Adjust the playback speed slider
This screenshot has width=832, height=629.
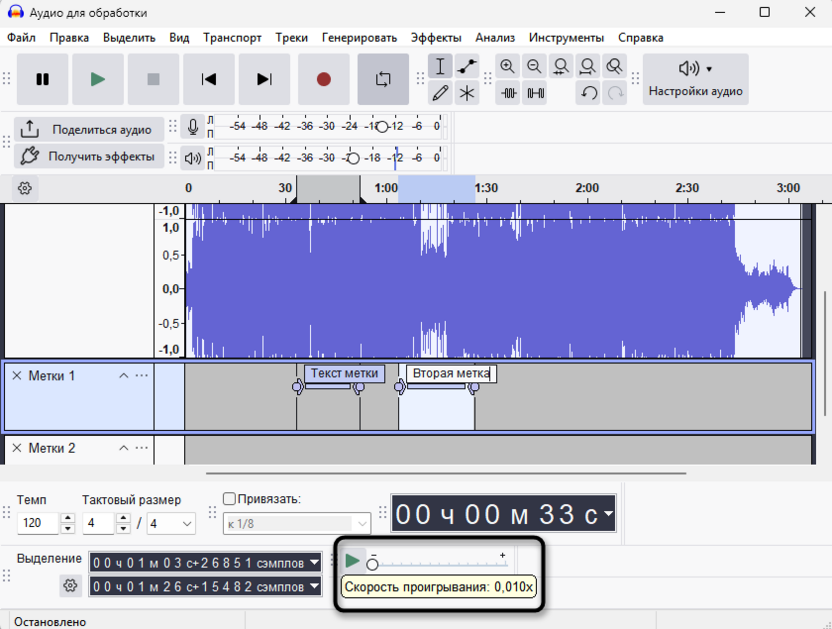tap(438, 563)
